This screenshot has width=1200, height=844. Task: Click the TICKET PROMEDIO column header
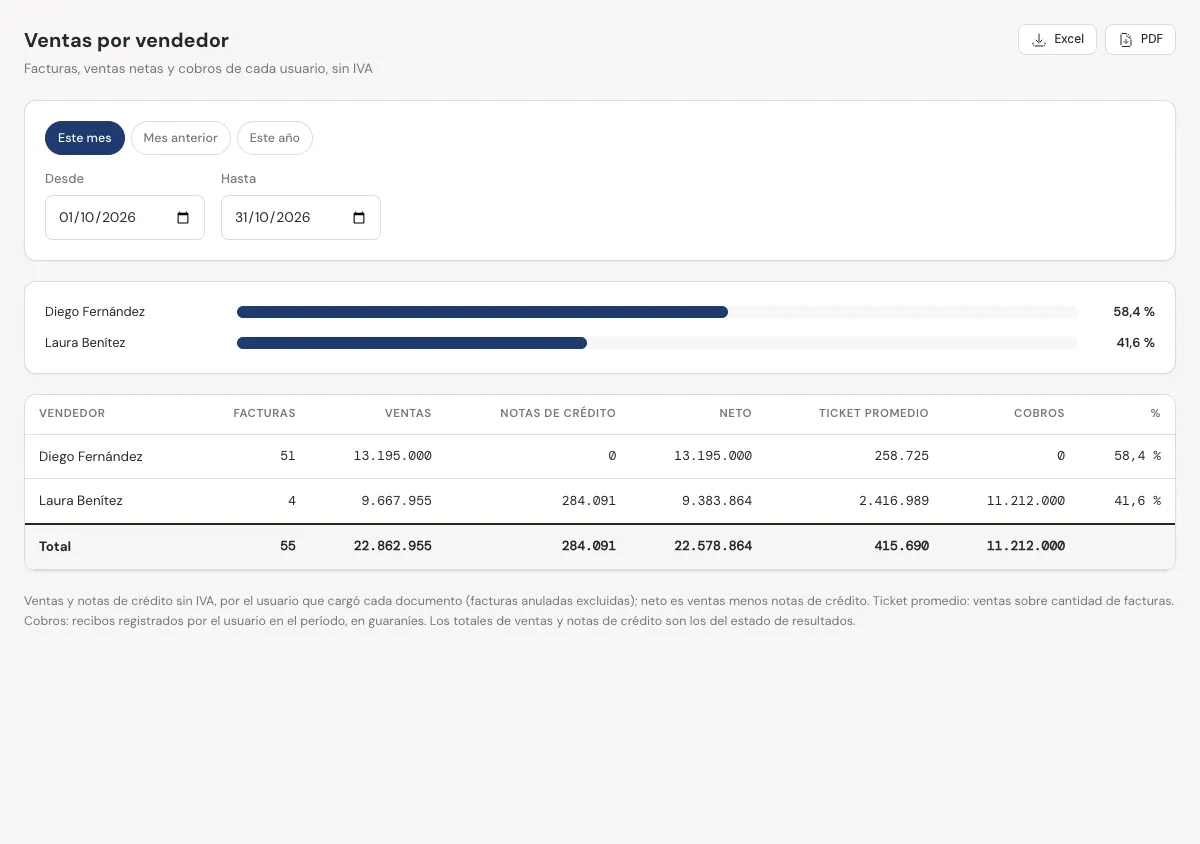pyautogui.click(x=874, y=413)
